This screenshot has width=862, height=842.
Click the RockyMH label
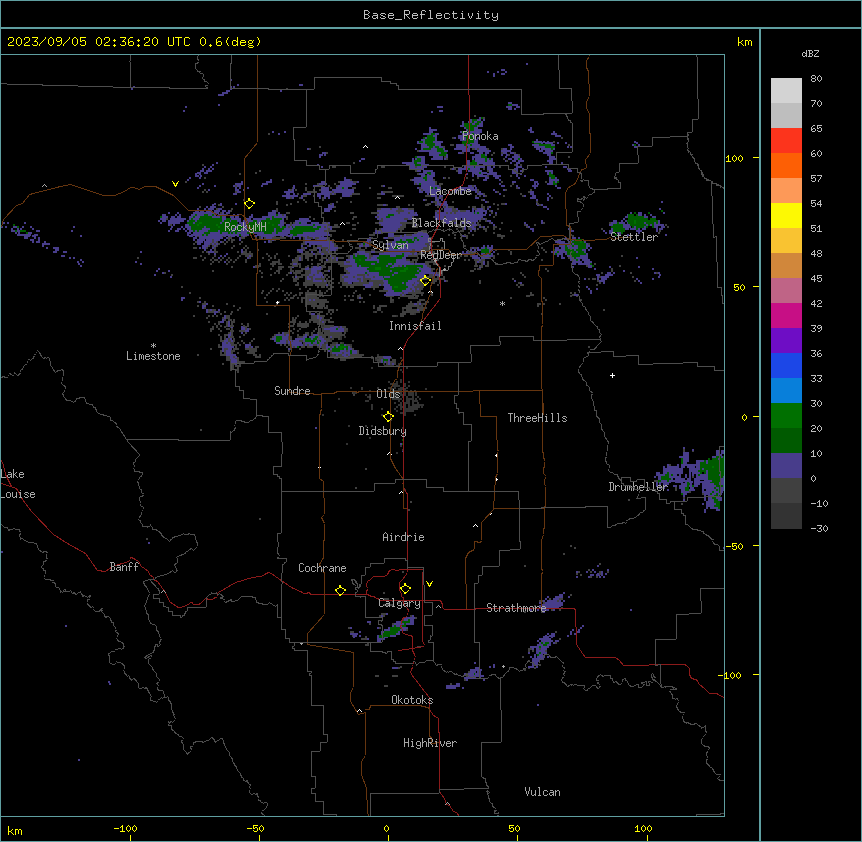[x=245, y=227]
